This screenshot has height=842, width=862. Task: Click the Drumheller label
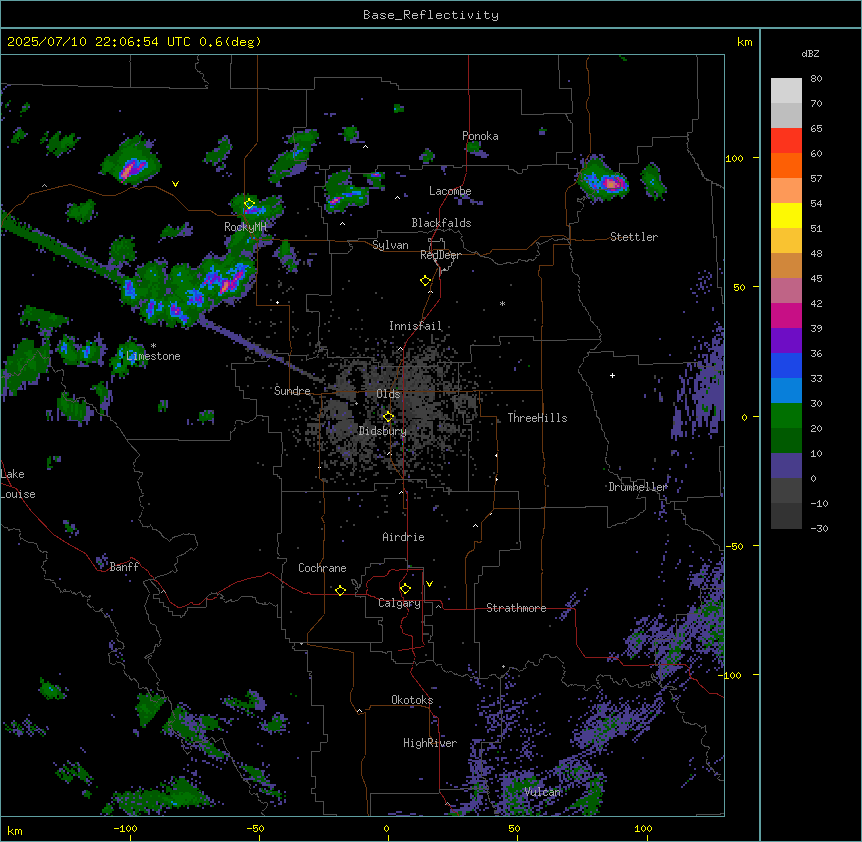pyautogui.click(x=638, y=487)
